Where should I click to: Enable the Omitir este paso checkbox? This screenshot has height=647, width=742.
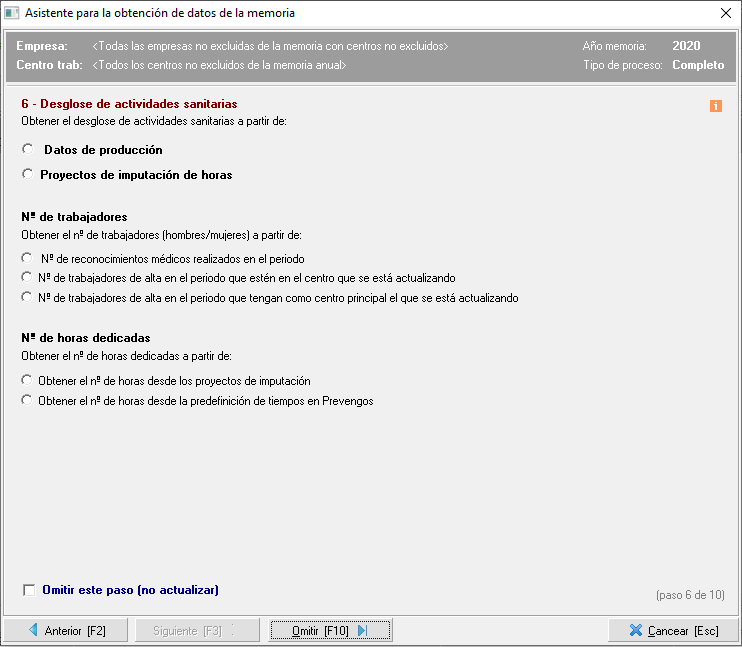tap(29, 590)
